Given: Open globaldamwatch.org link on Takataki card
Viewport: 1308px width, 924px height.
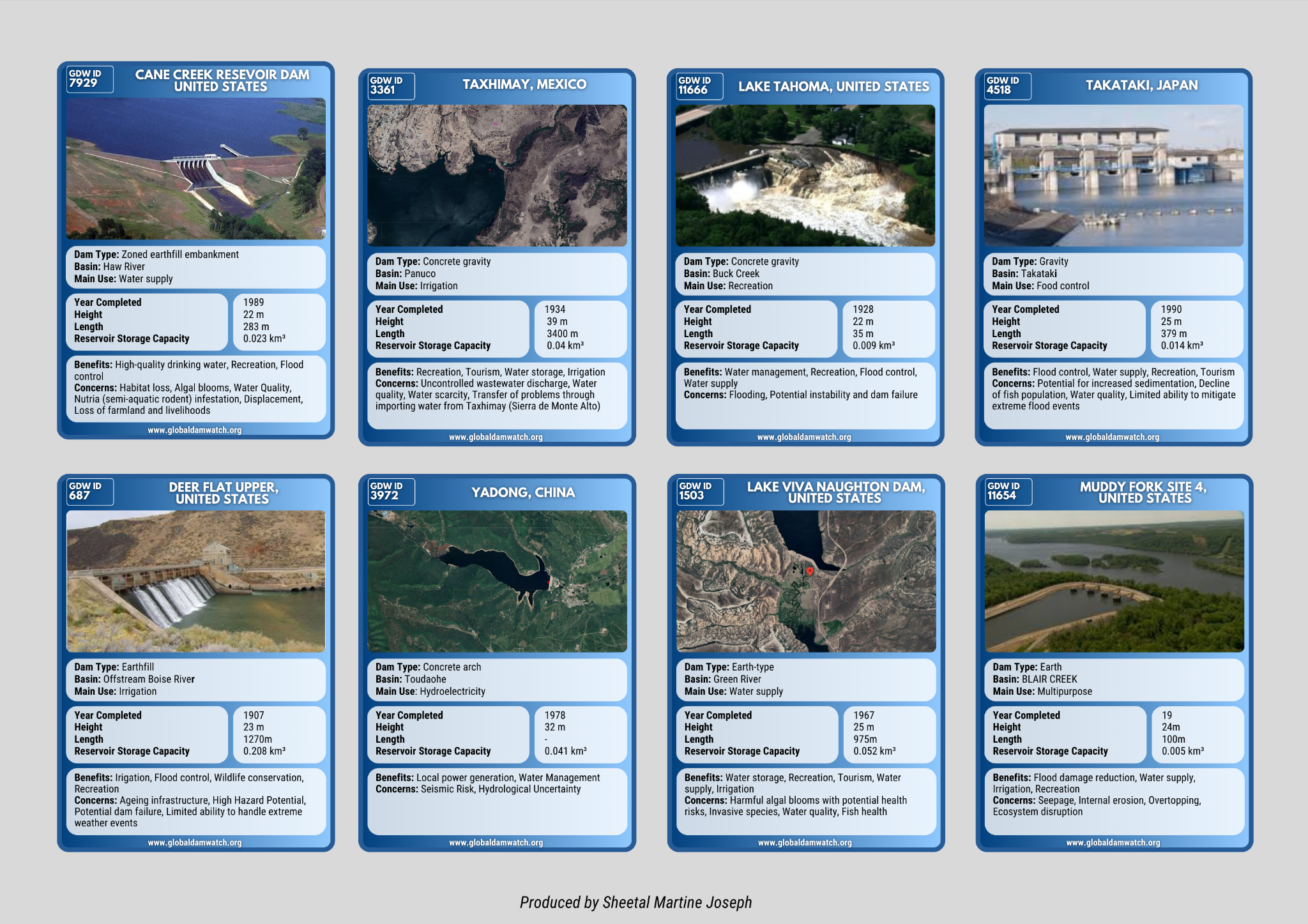Looking at the screenshot, I should pyautogui.click(x=1112, y=437).
